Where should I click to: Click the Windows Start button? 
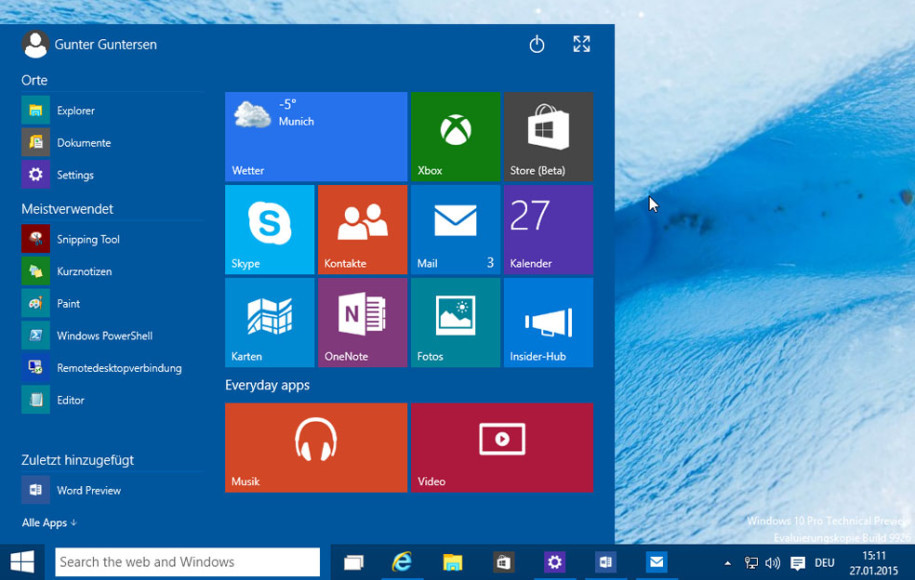[x=22, y=562]
